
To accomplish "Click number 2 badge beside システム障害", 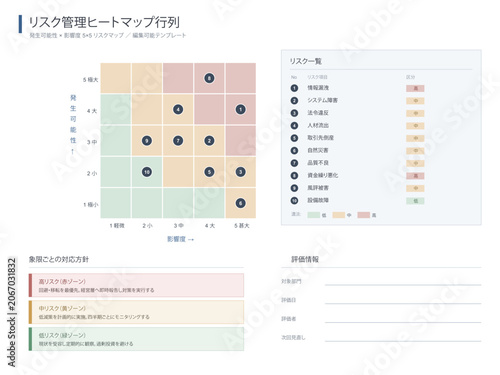I will click(294, 100).
